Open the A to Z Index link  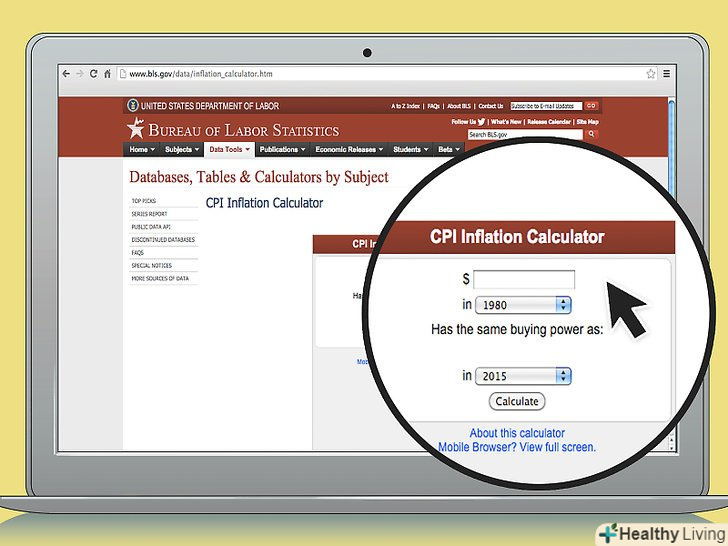(x=405, y=106)
